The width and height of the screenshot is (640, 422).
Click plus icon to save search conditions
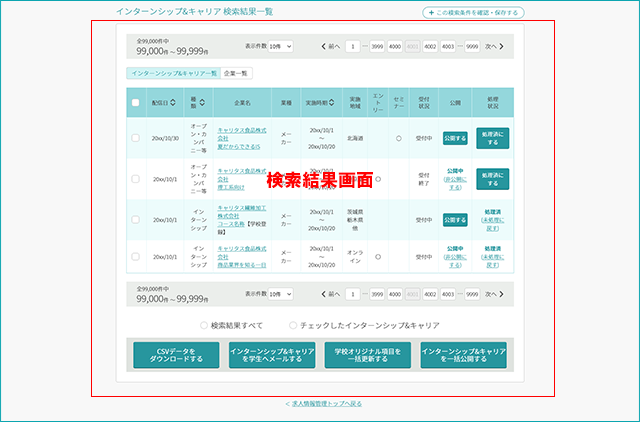tap(431, 13)
